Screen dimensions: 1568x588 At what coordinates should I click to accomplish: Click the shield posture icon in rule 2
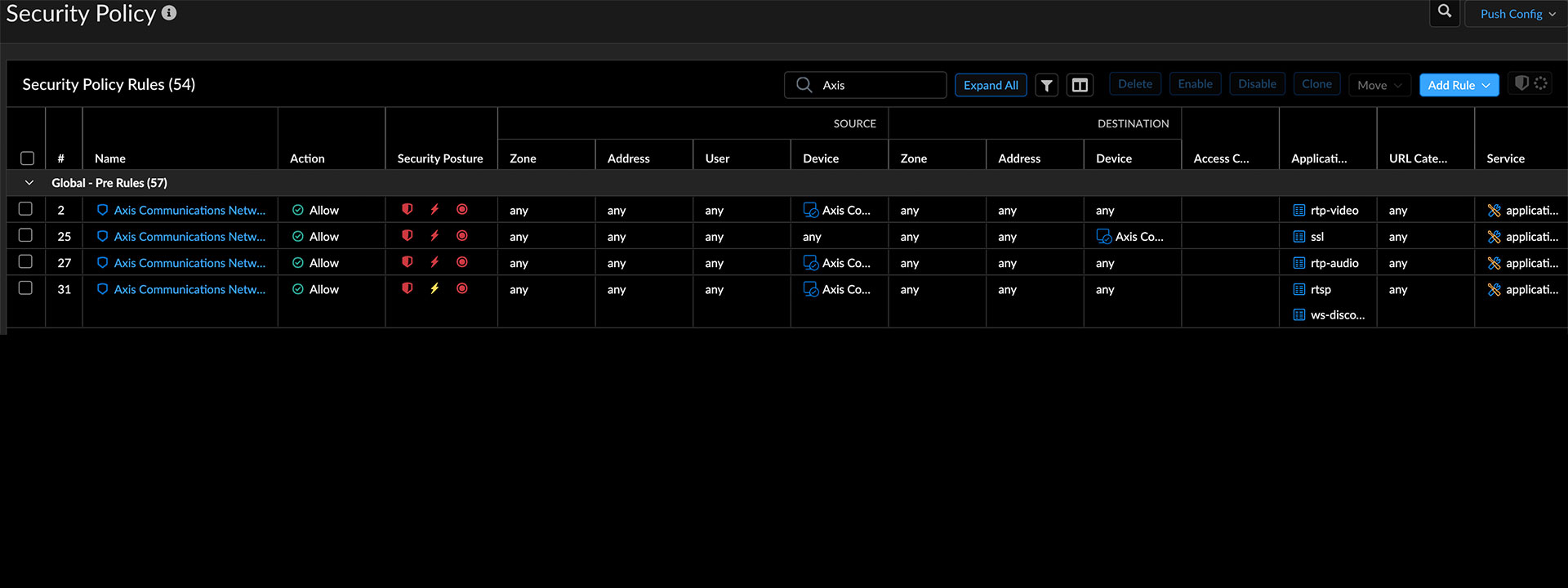408,210
